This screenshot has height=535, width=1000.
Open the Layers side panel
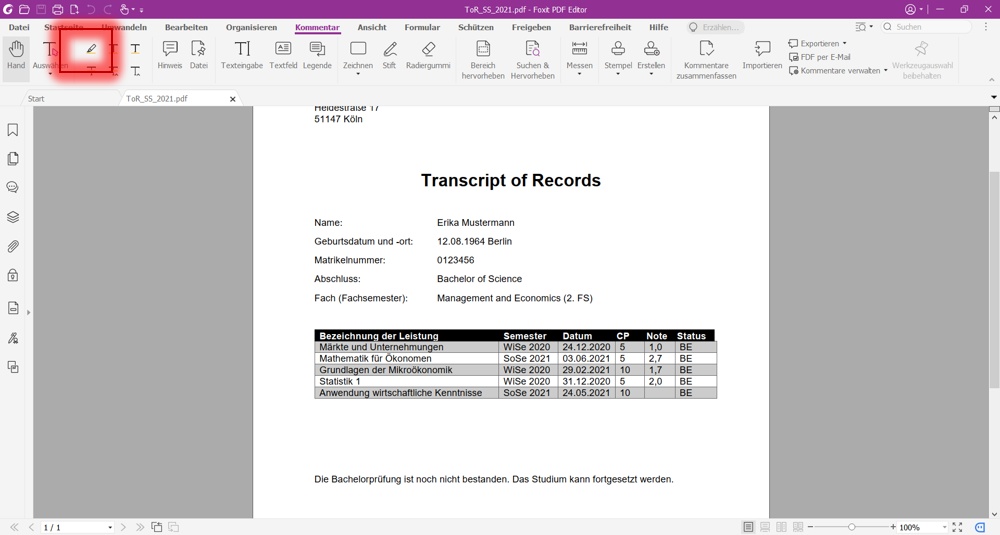click(13, 217)
